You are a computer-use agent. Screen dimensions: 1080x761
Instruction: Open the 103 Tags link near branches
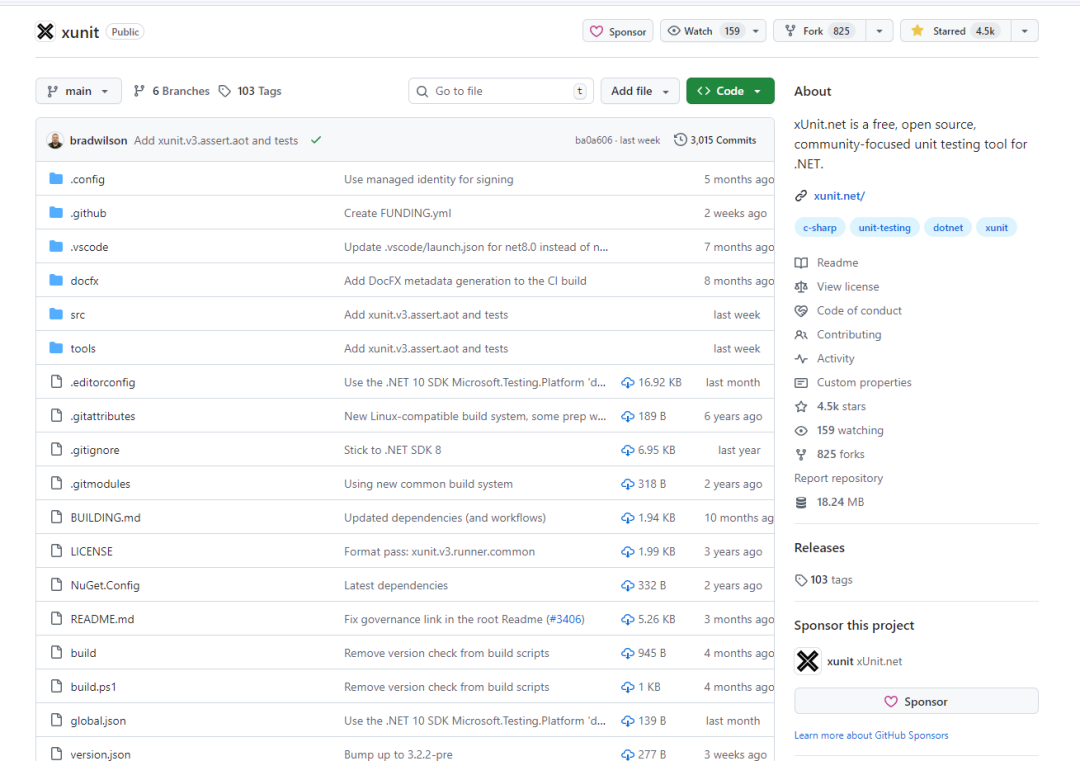[251, 91]
